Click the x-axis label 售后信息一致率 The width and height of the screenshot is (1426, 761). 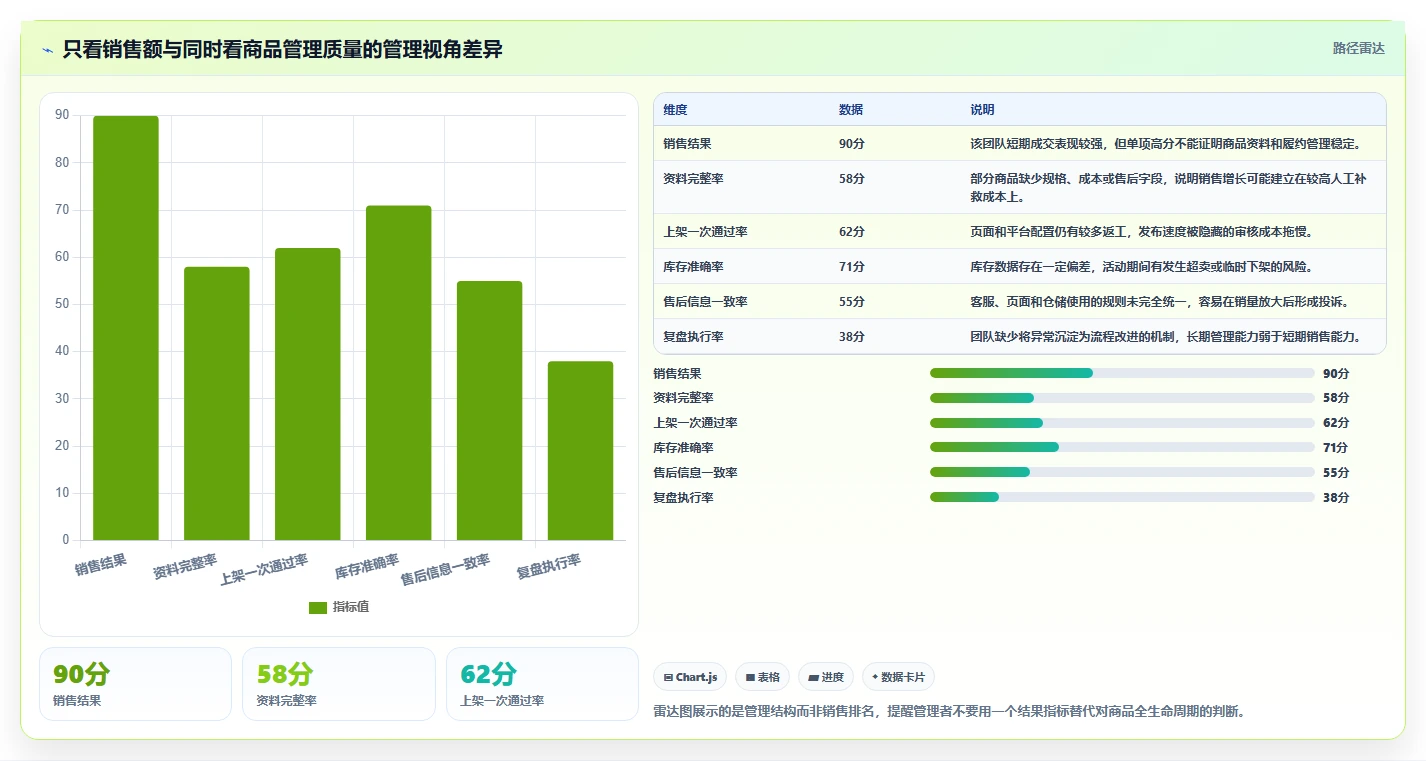coord(445,569)
